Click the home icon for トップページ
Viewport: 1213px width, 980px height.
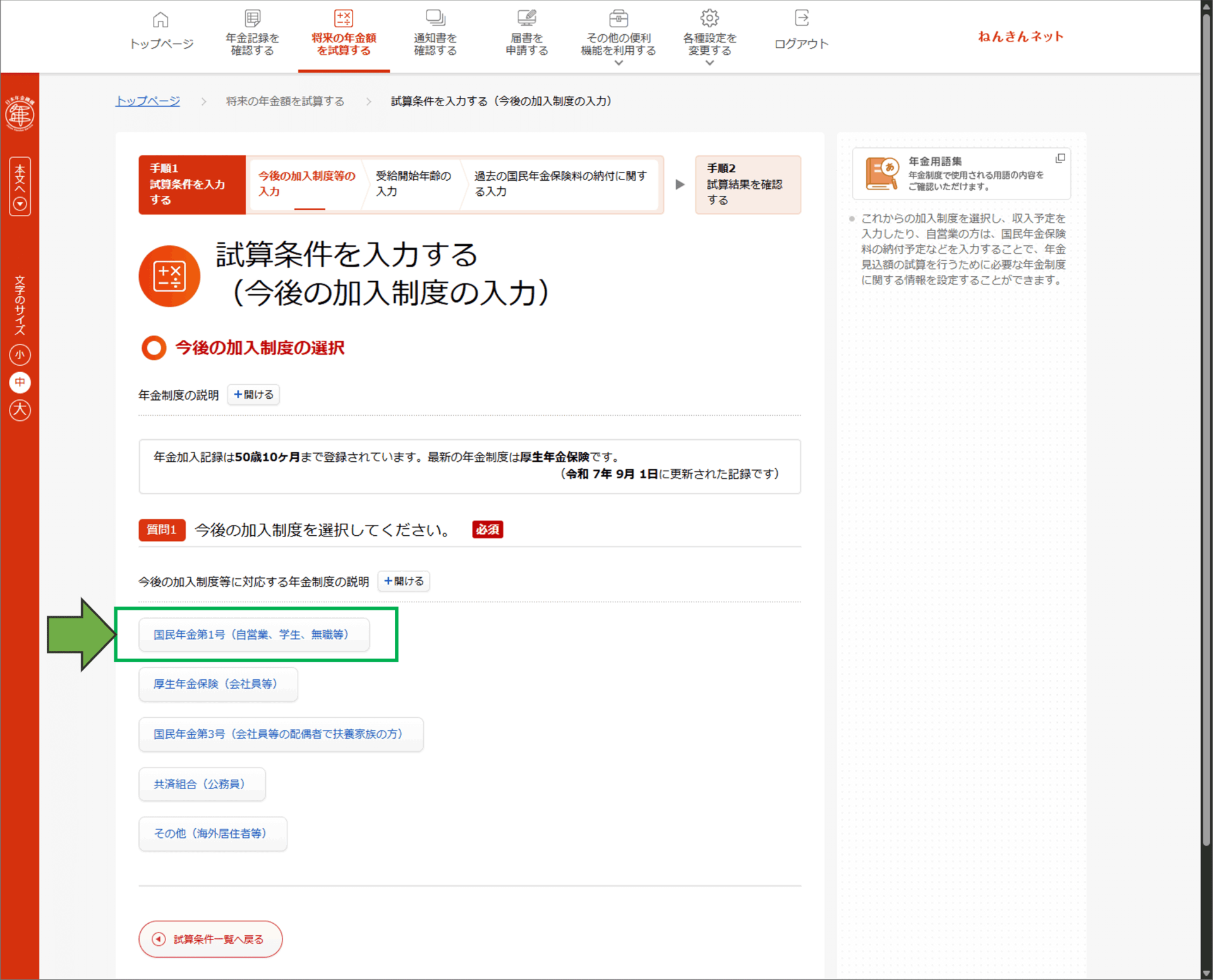[x=160, y=20]
